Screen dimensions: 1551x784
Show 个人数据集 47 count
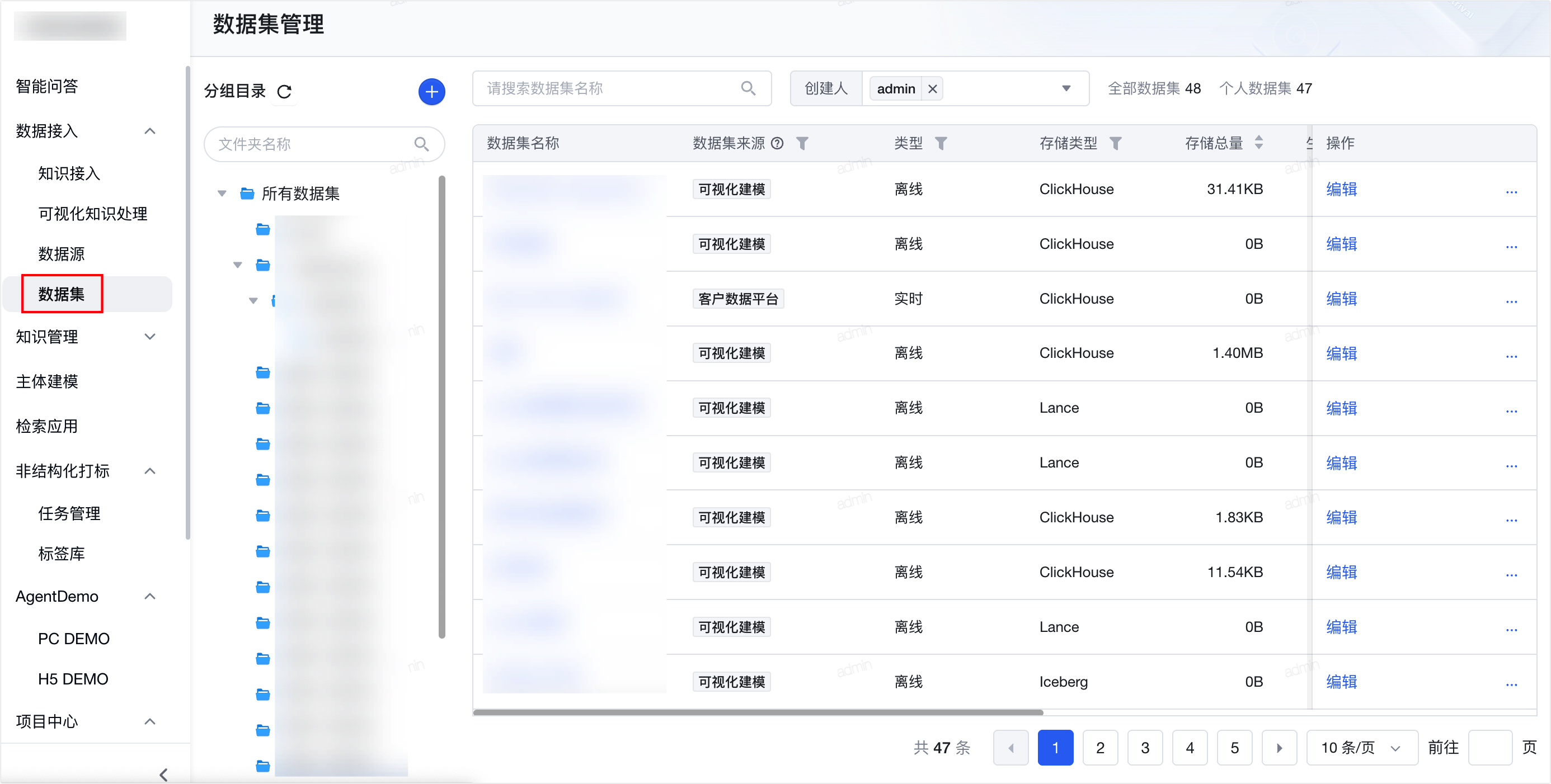pos(1265,88)
